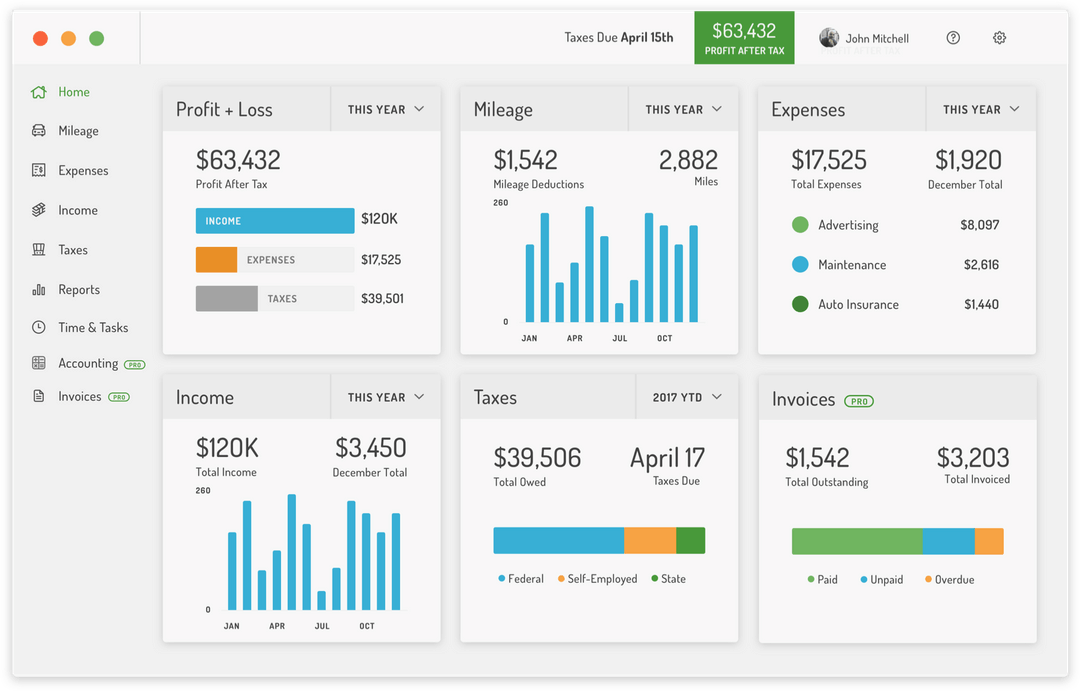
Task: Click the Income icon in the sidebar
Action: click(37, 210)
